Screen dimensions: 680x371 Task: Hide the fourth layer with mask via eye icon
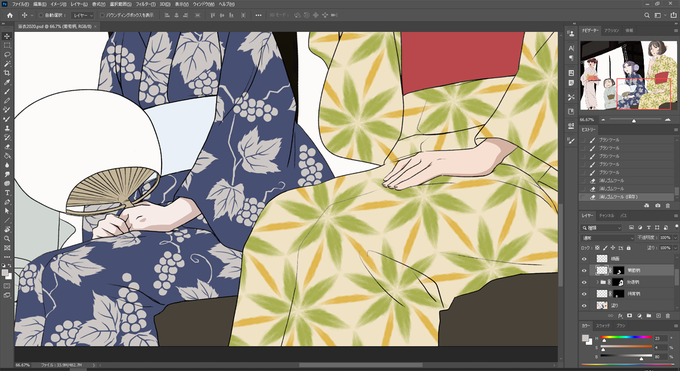click(584, 294)
